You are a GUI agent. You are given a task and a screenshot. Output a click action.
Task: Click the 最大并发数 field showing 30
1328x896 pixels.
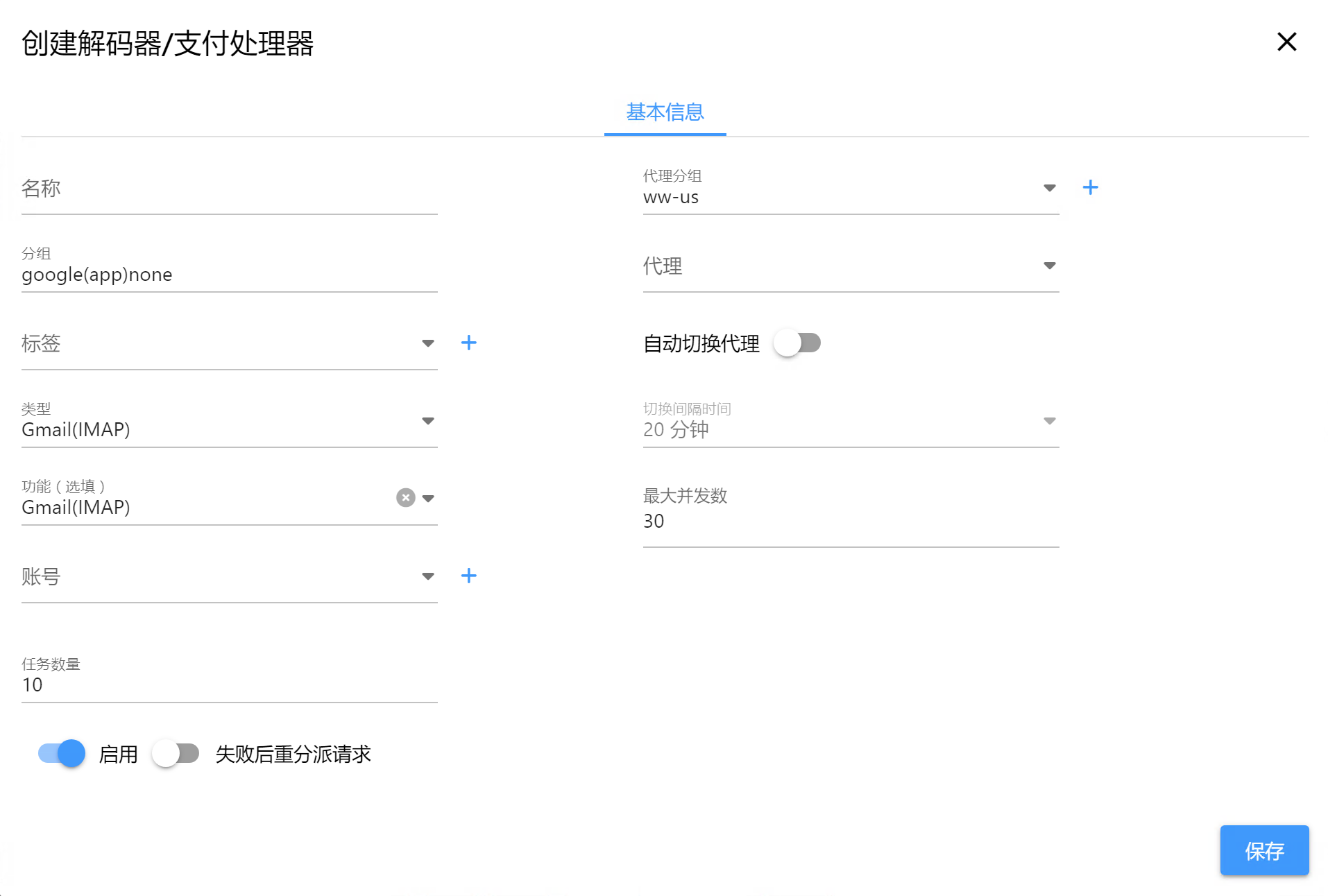point(850,521)
